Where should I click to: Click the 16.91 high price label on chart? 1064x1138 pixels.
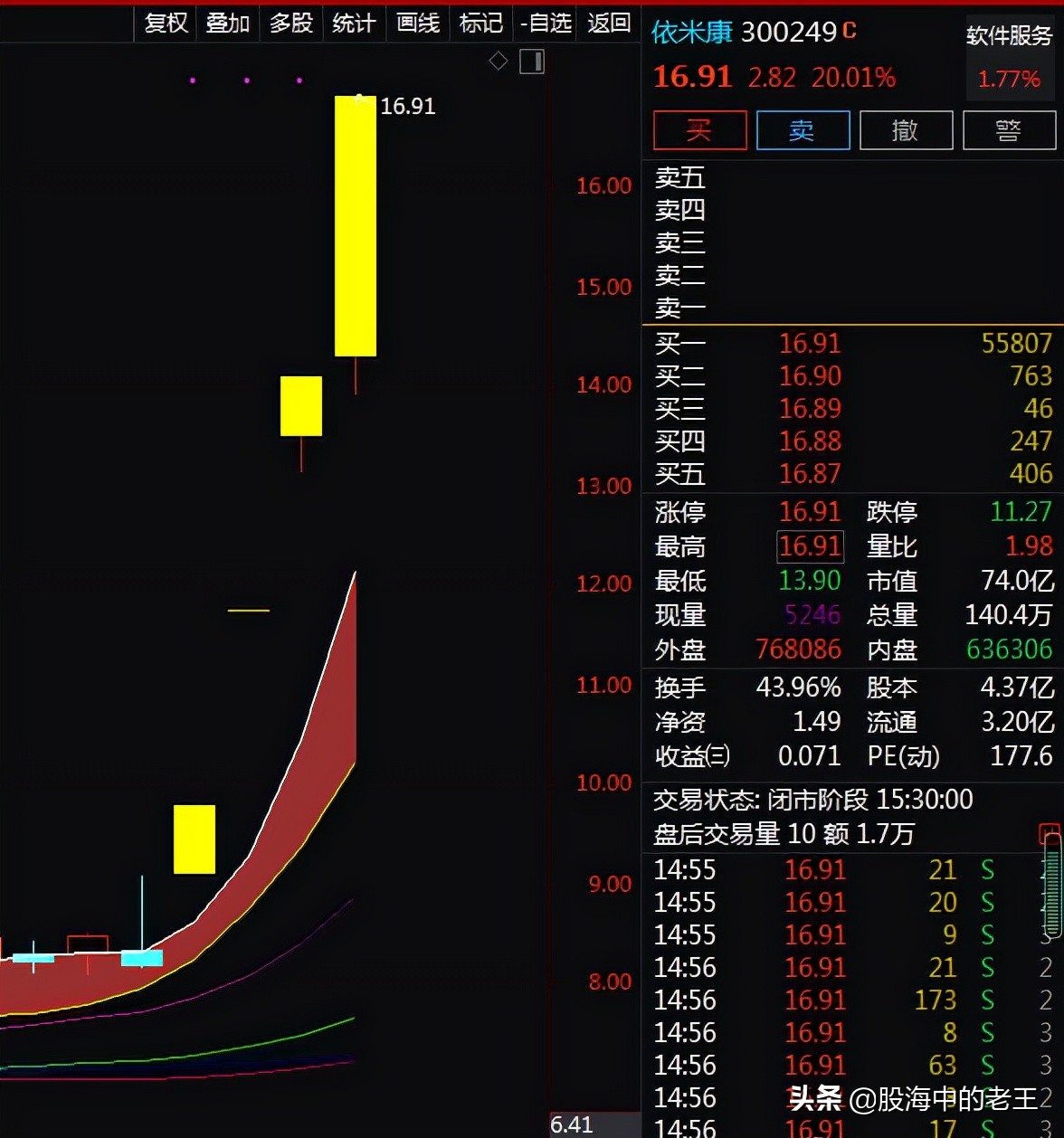pyautogui.click(x=408, y=107)
